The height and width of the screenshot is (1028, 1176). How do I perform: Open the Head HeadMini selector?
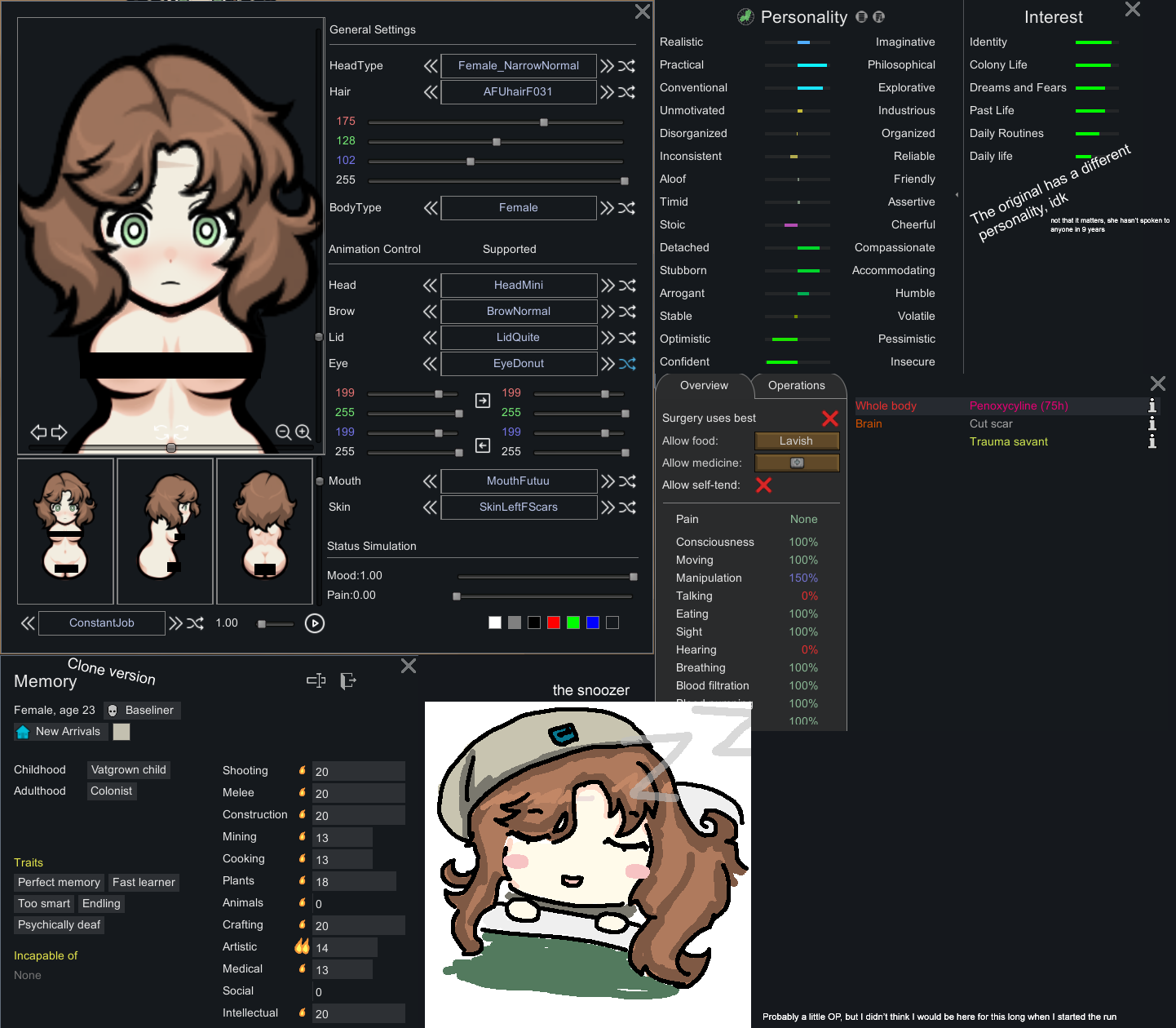click(519, 286)
